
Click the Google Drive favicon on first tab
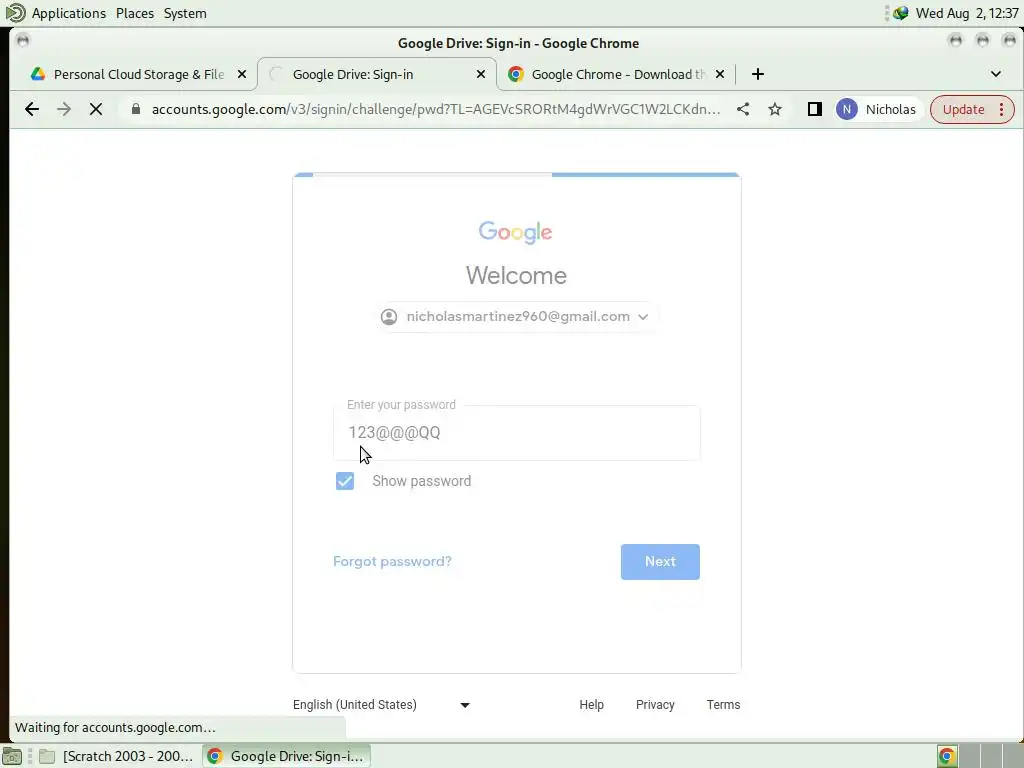pos(38,74)
